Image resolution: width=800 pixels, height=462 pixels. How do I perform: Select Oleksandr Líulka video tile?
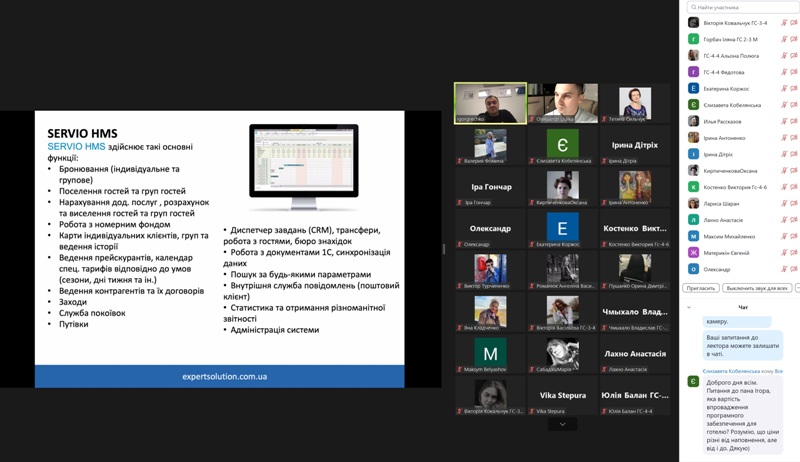click(563, 103)
